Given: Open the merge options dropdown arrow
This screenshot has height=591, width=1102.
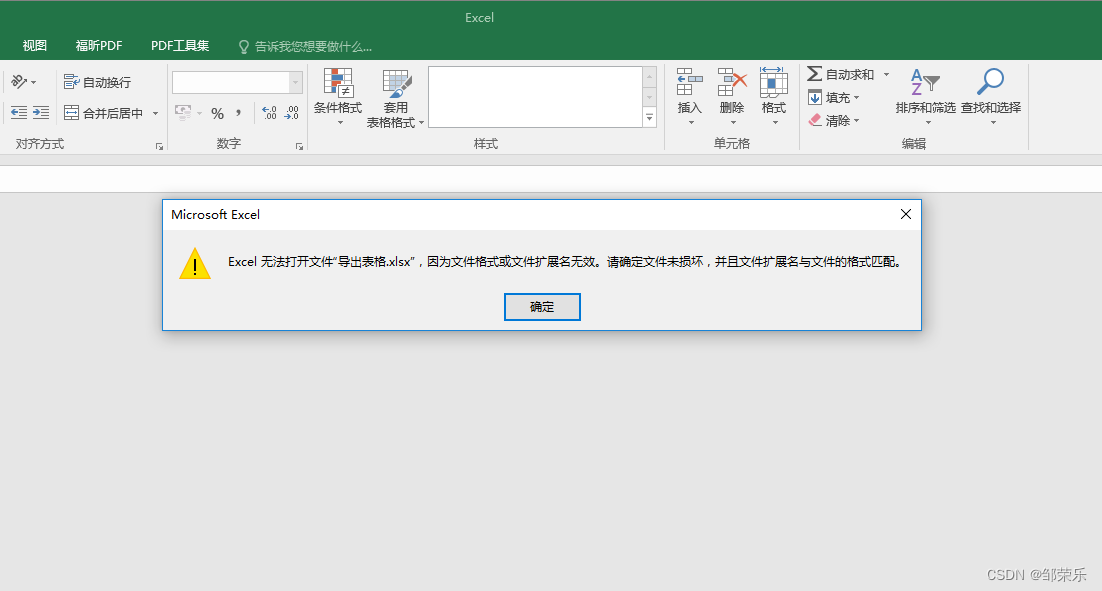Looking at the screenshot, I should [155, 113].
